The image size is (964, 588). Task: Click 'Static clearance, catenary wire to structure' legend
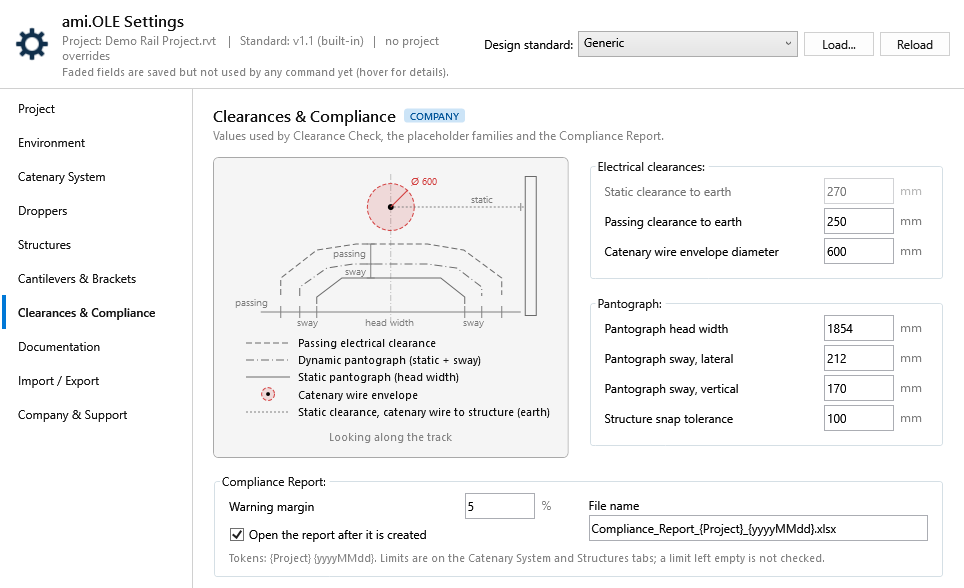[424, 412]
